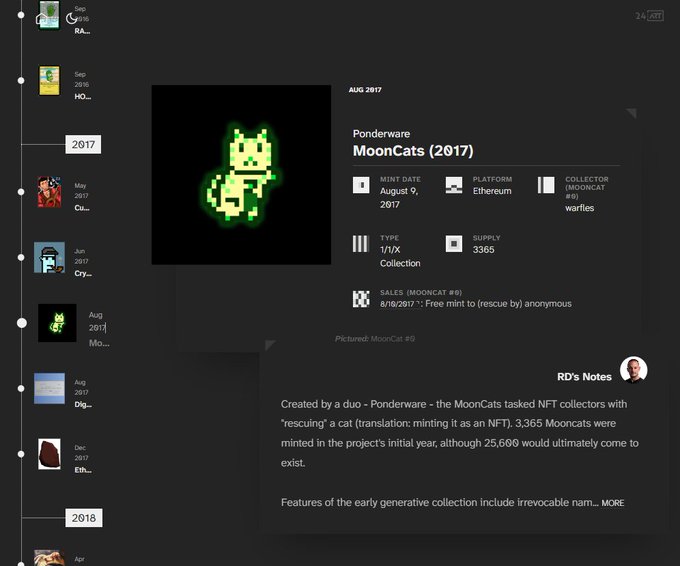Open the Apr 2018 timeline thumbnail
The width and height of the screenshot is (680, 566).
click(49, 558)
